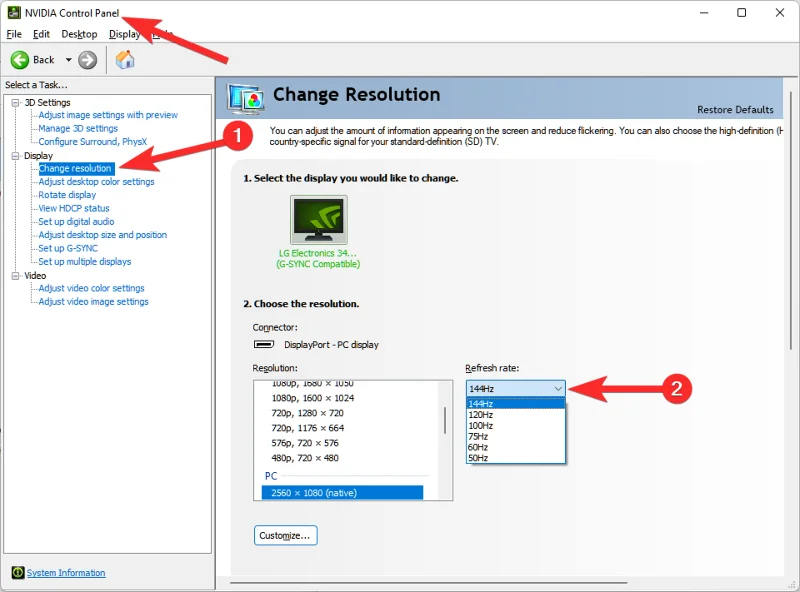Choose 75Hz refresh rate option
The width and height of the screenshot is (800, 592).
(515, 436)
